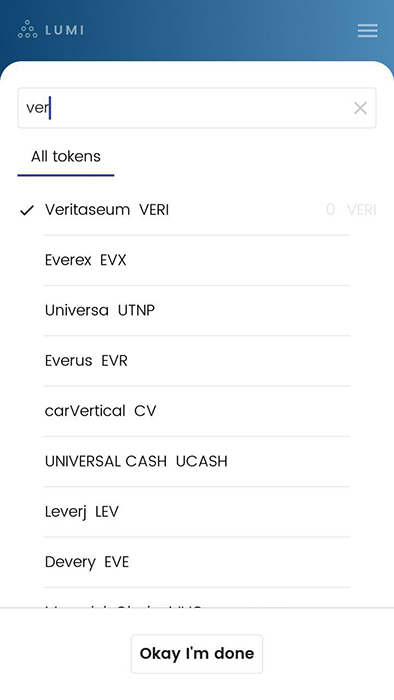Add the Leverj LEV token
This screenshot has height=700, width=394.
coord(197,512)
